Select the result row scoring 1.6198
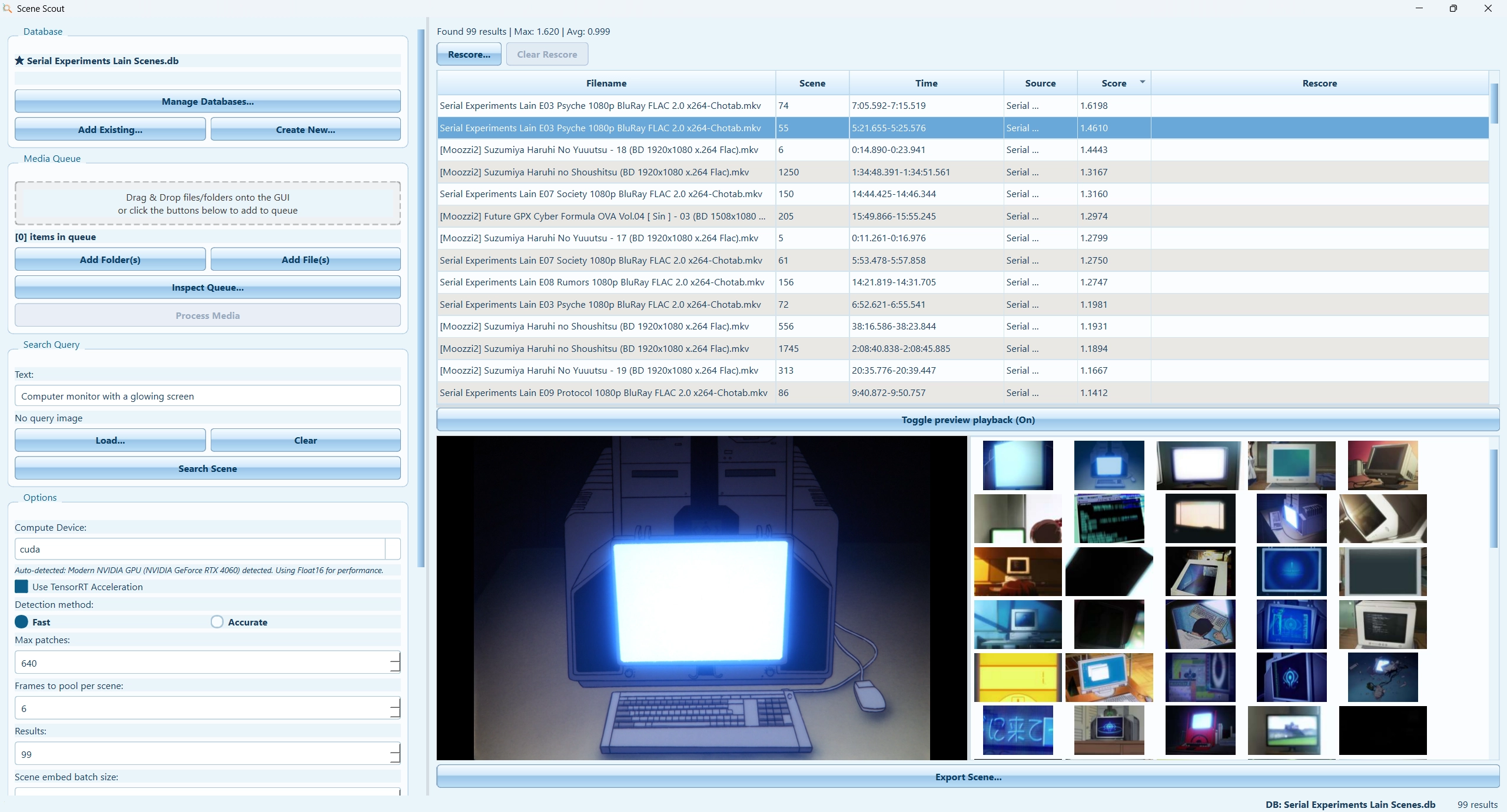This screenshot has width=1507, height=812. (x=963, y=105)
